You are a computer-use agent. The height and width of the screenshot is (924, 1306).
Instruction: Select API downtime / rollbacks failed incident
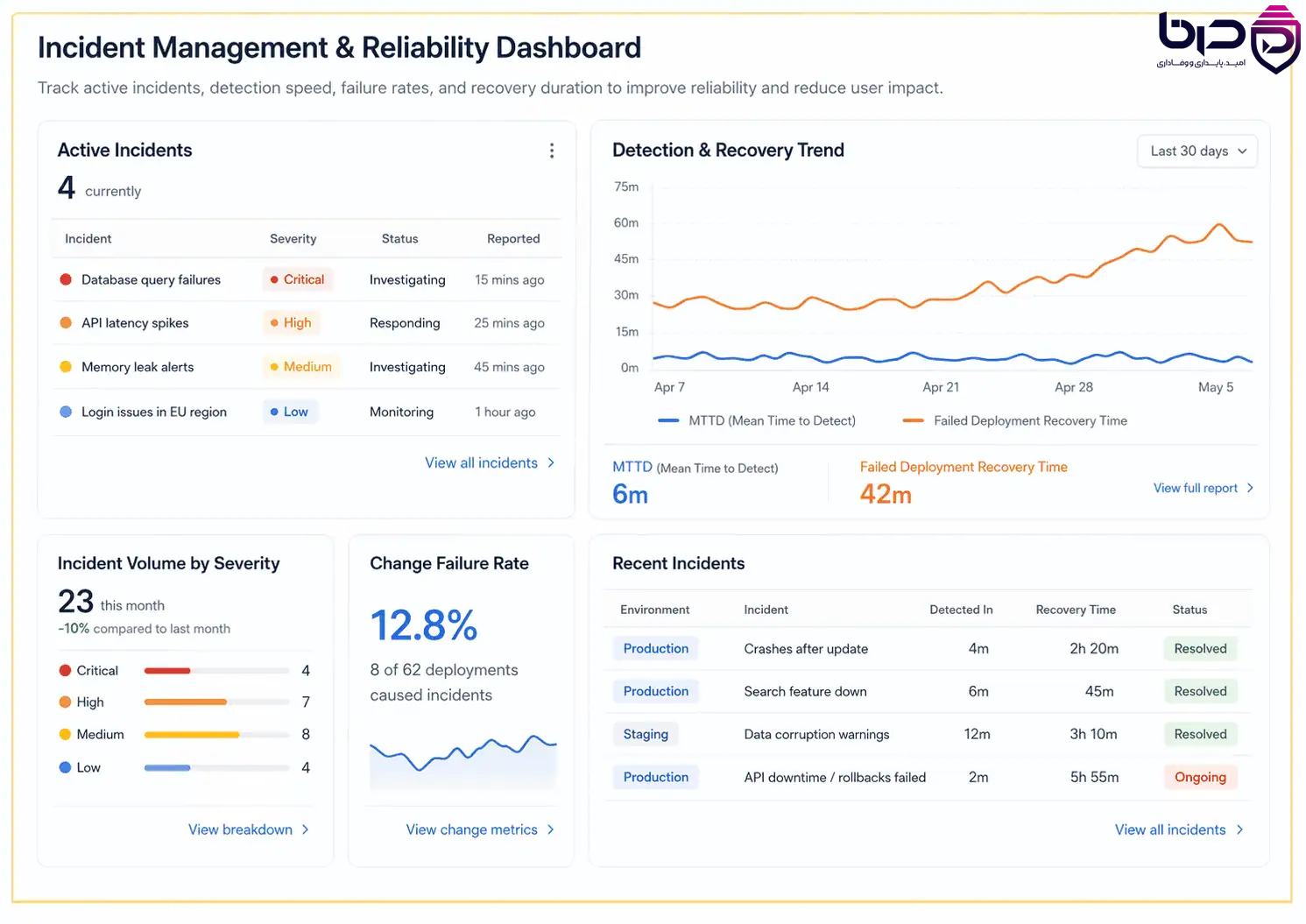pos(835,778)
